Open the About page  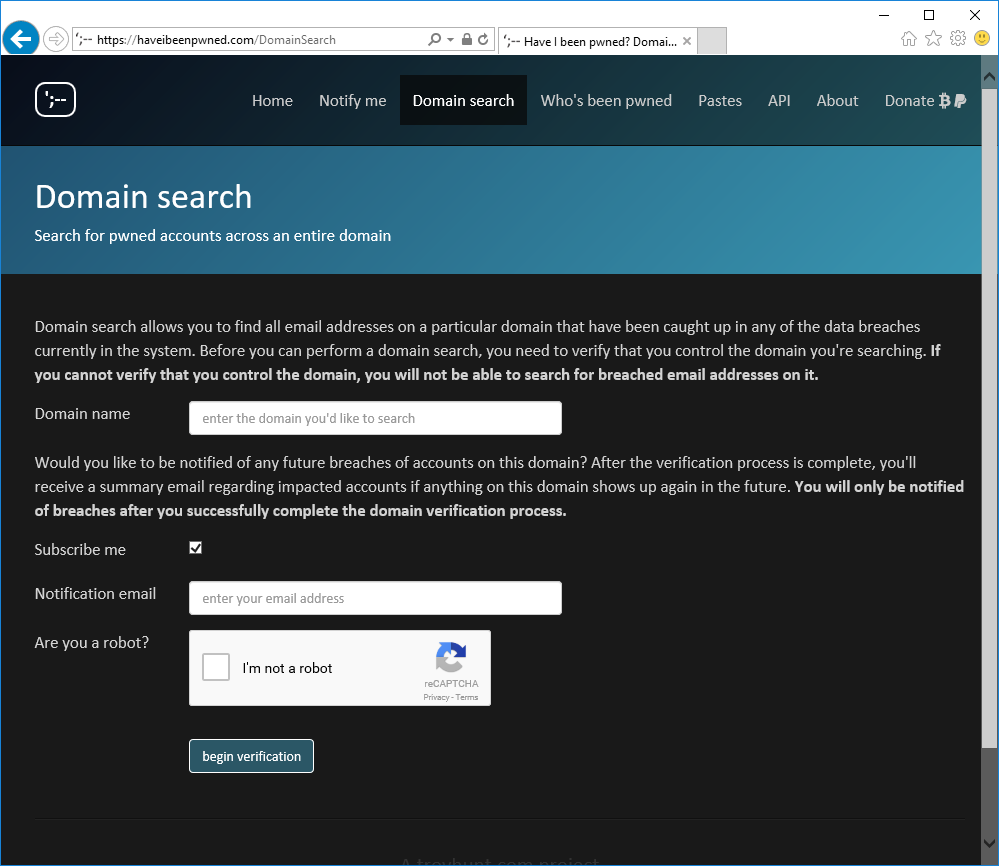[837, 101]
